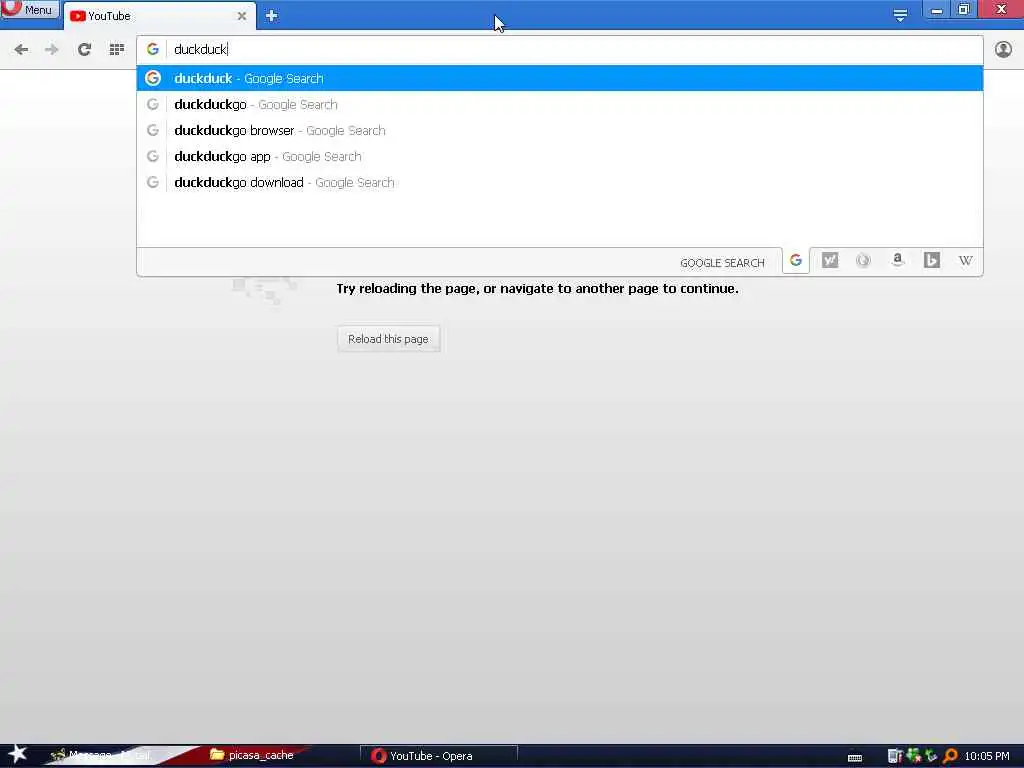The height and width of the screenshot is (768, 1024).
Task: Reload the current page with toolbar icon
Action: pyautogui.click(x=84, y=50)
